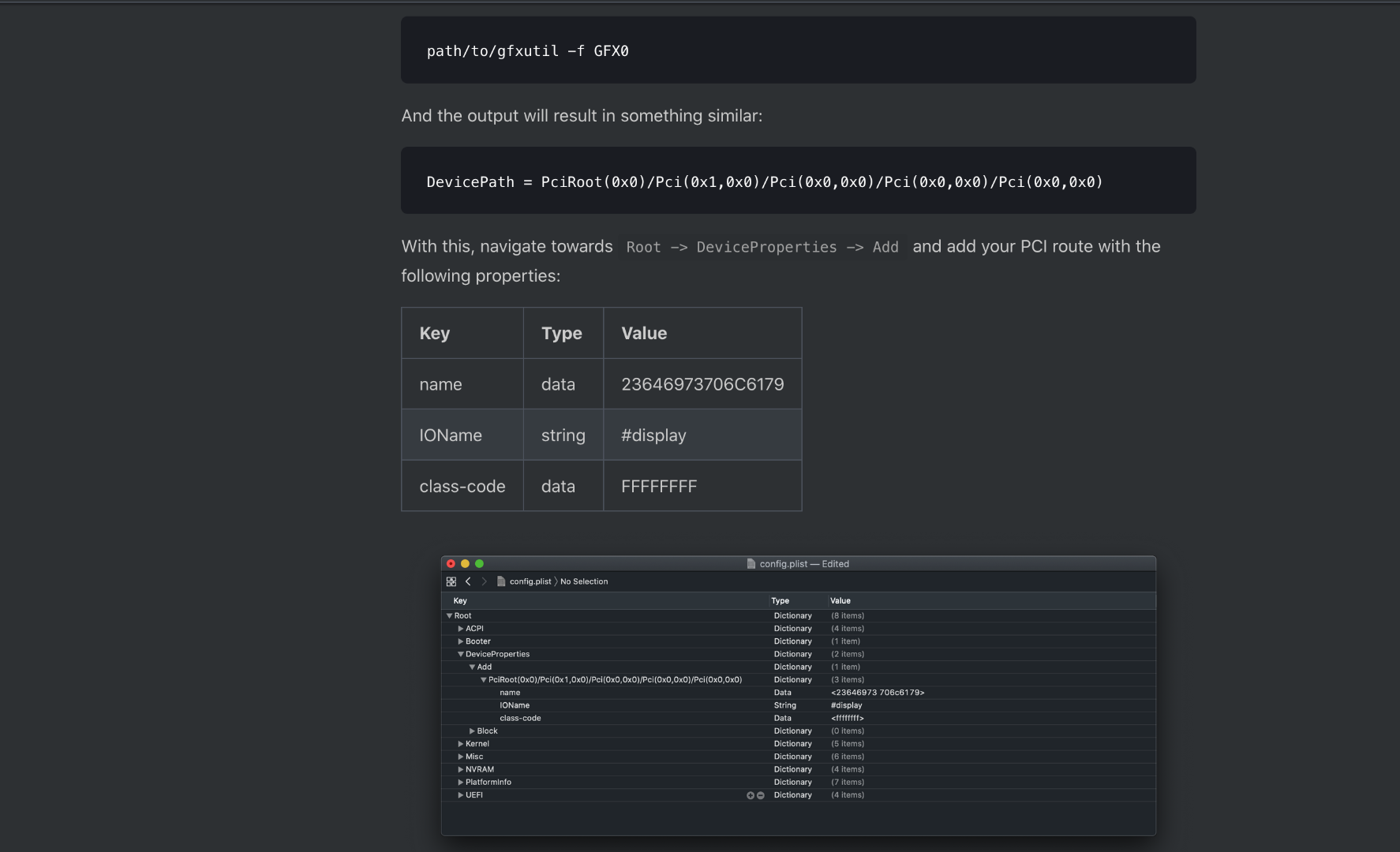Click the document icon in window title
Image resolution: width=1400 pixels, height=852 pixels.
751,564
